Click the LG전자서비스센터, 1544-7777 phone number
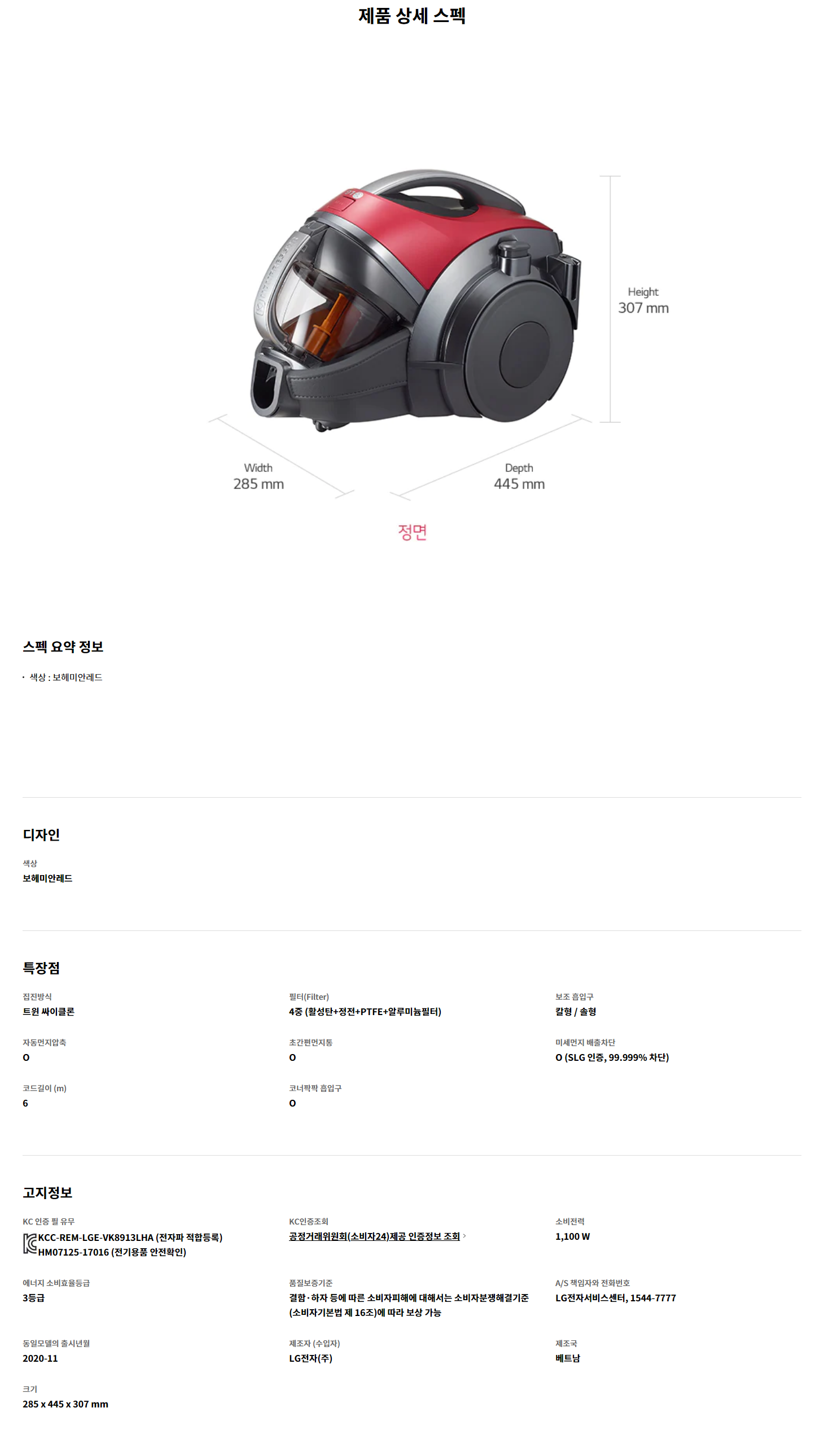The width and height of the screenshot is (824, 1456). pyautogui.click(x=615, y=1298)
